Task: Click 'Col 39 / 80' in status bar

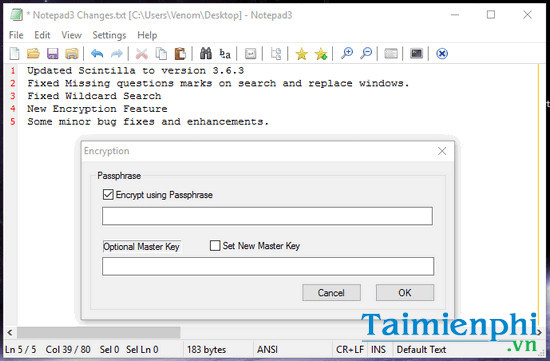Action: [68, 349]
